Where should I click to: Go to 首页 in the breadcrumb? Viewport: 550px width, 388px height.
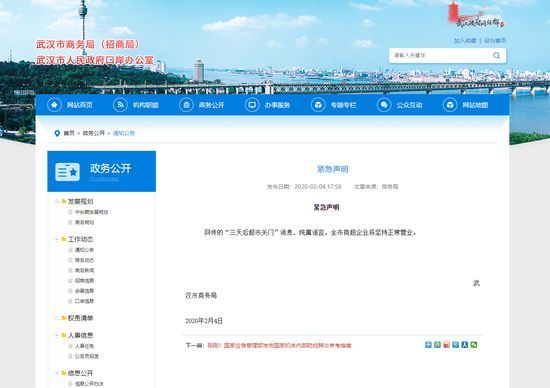coord(69,133)
